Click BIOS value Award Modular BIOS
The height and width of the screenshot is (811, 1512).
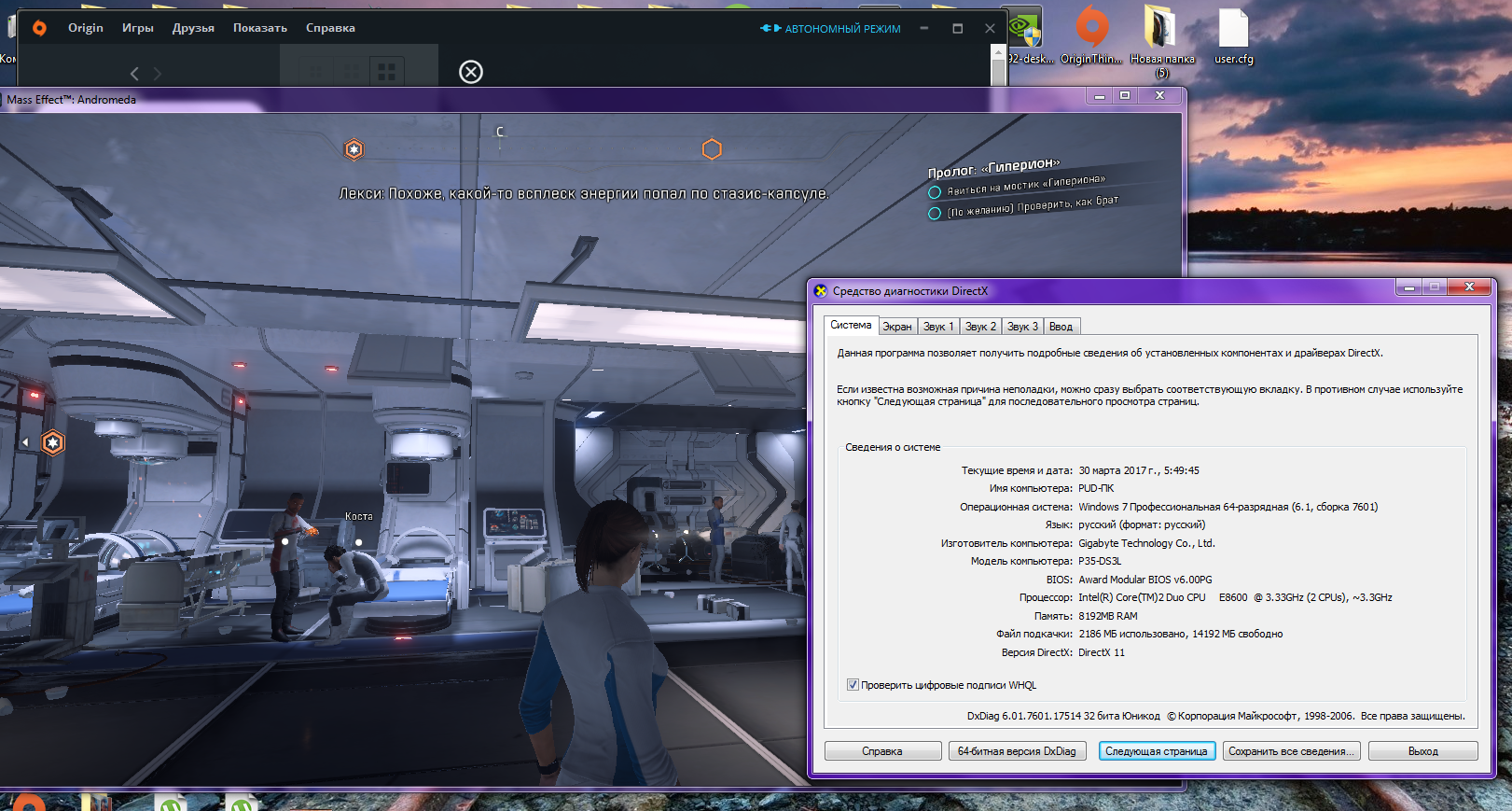[x=1145, y=580]
